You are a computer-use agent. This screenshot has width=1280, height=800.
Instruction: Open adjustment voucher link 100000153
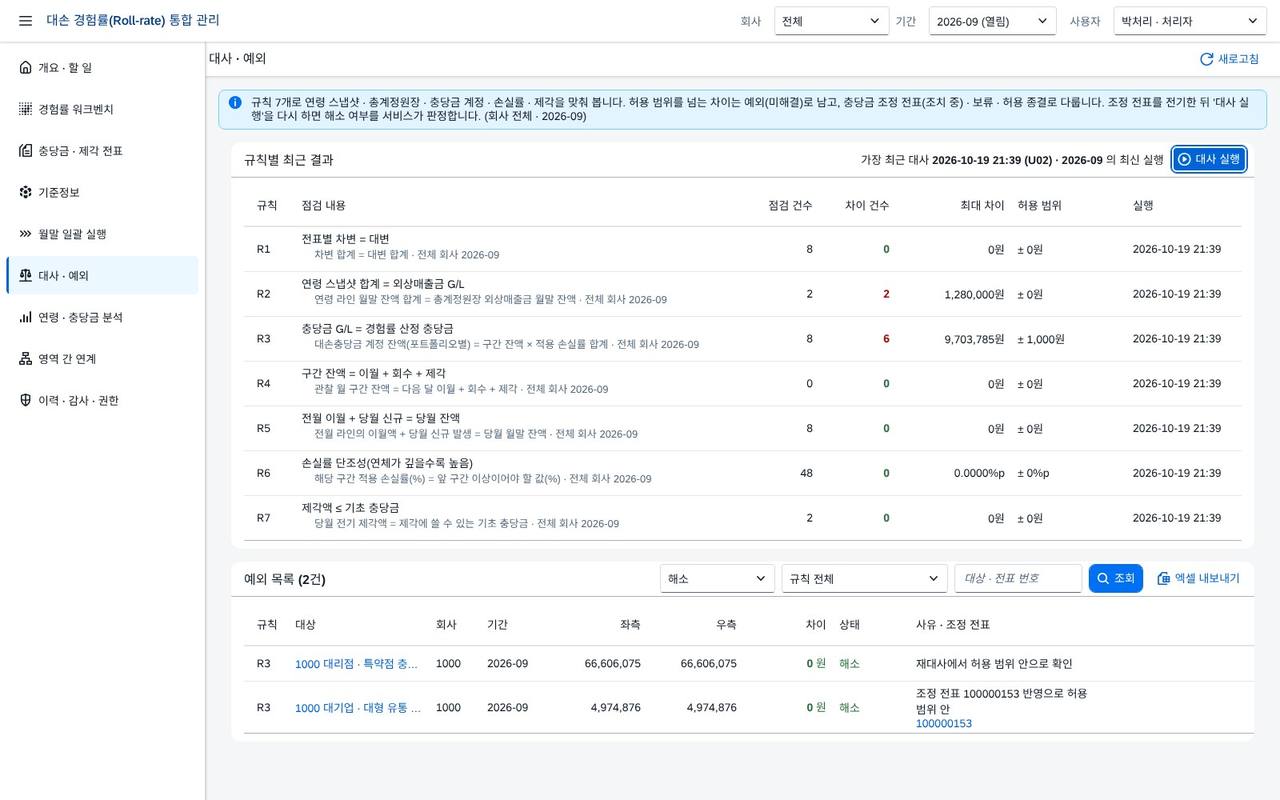944,723
